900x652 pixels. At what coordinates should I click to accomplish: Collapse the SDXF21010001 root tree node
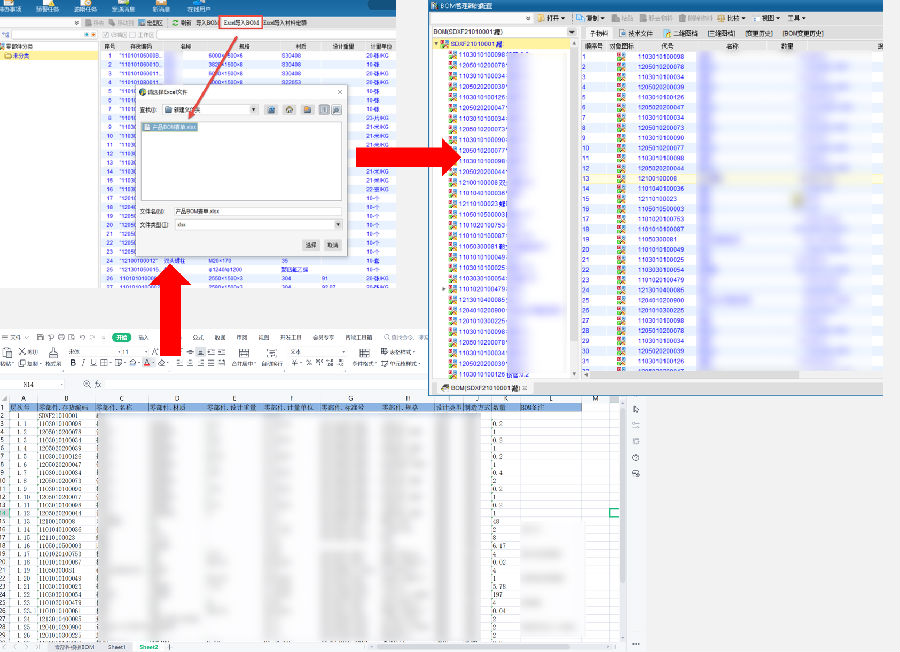tap(436, 45)
